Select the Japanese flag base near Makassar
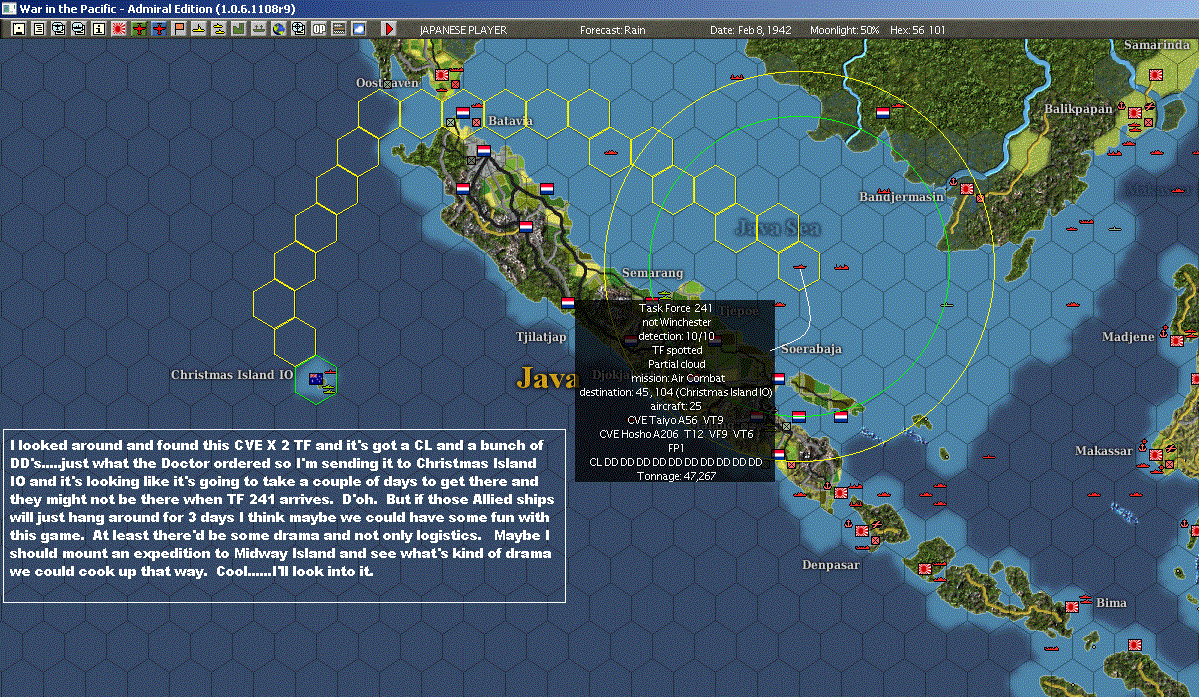This screenshot has height=697, width=1199. 1155,455
